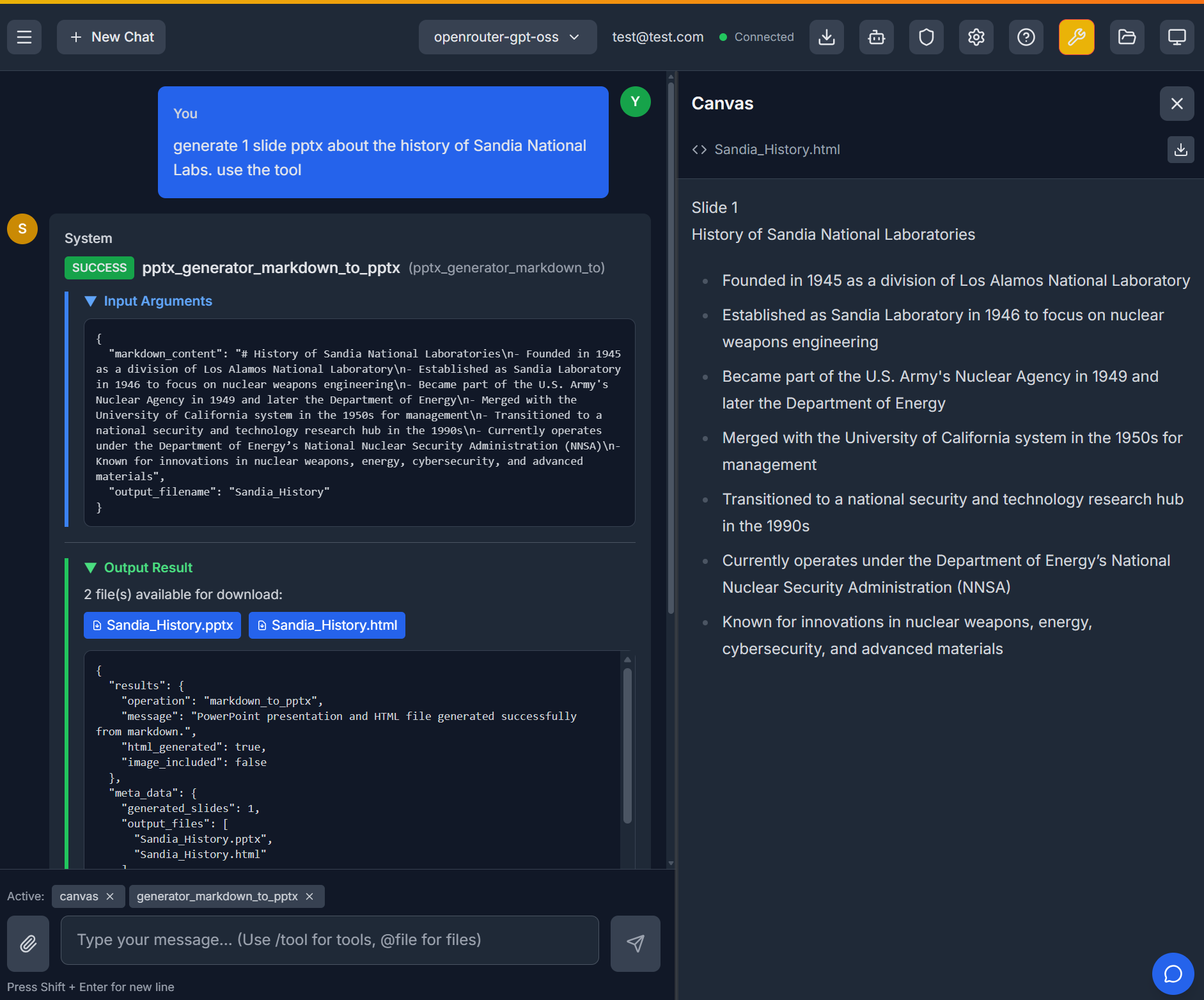Screen dimensions: 1204x1000
Task: Toggle the canvas monitor icon
Action: pos(1177,37)
